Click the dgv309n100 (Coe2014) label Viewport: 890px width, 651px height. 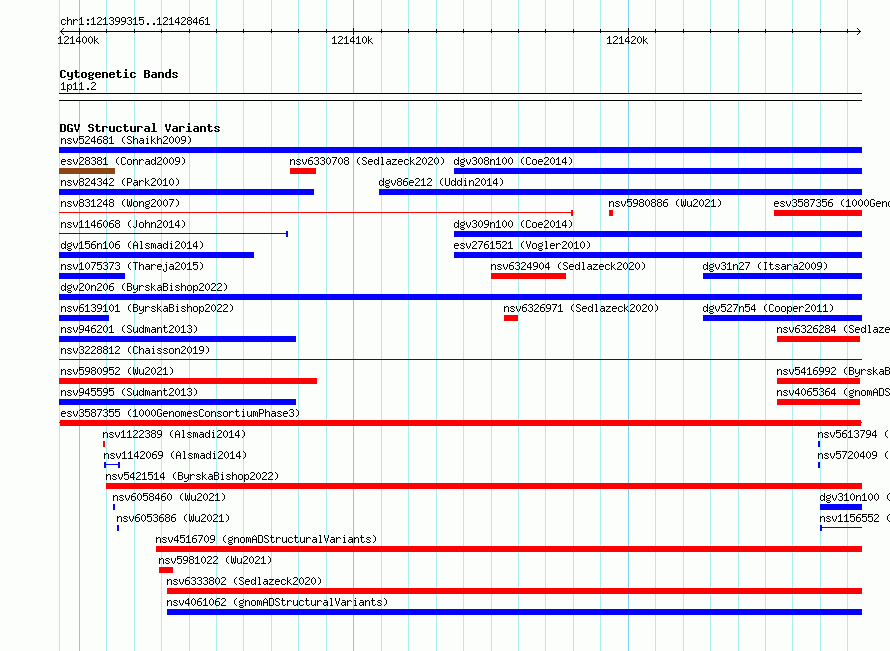pyautogui.click(x=513, y=224)
